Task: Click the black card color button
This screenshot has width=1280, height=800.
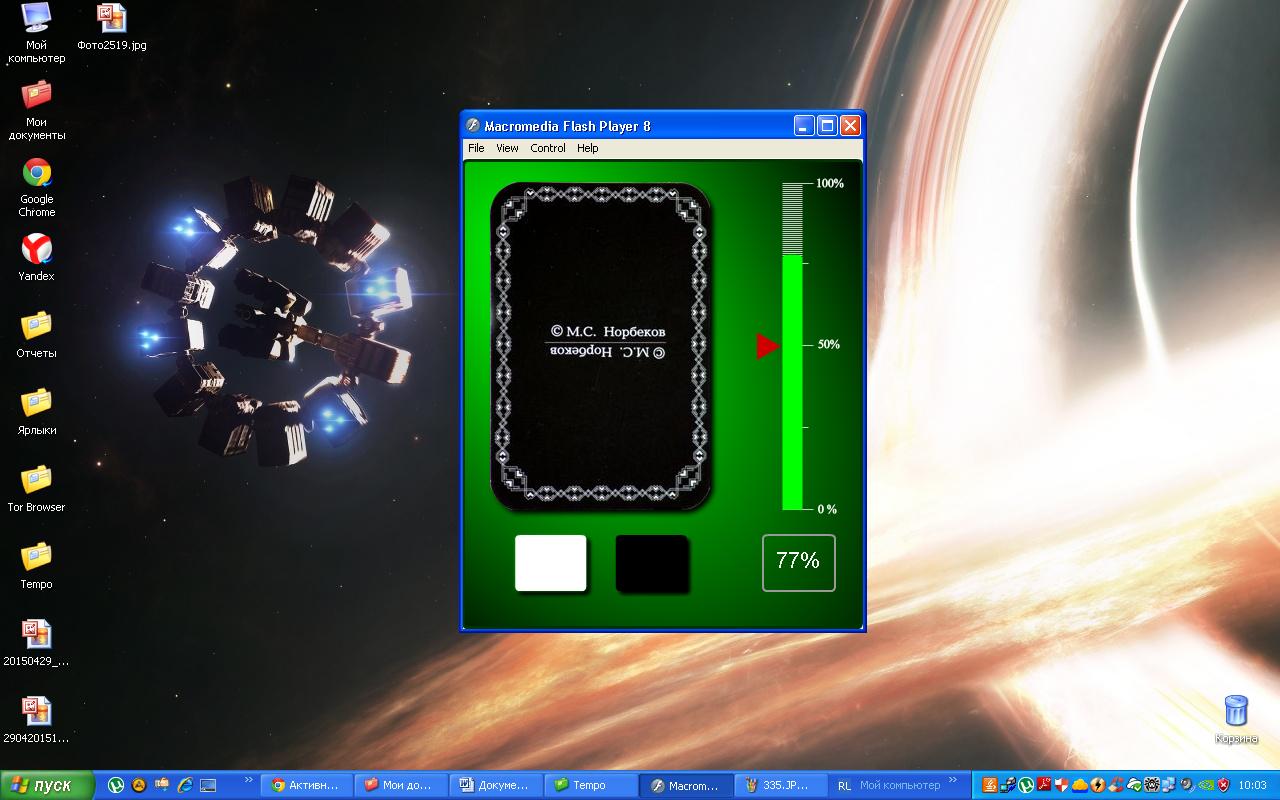Action: click(x=652, y=563)
